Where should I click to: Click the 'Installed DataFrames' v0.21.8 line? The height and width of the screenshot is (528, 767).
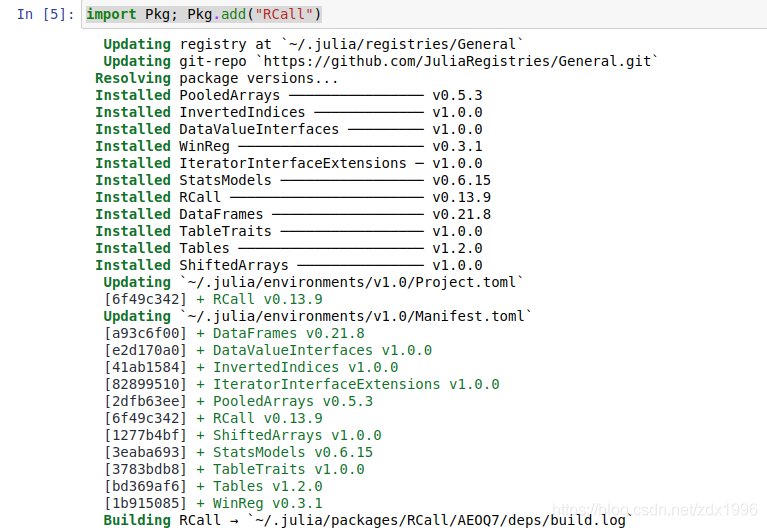coord(293,214)
